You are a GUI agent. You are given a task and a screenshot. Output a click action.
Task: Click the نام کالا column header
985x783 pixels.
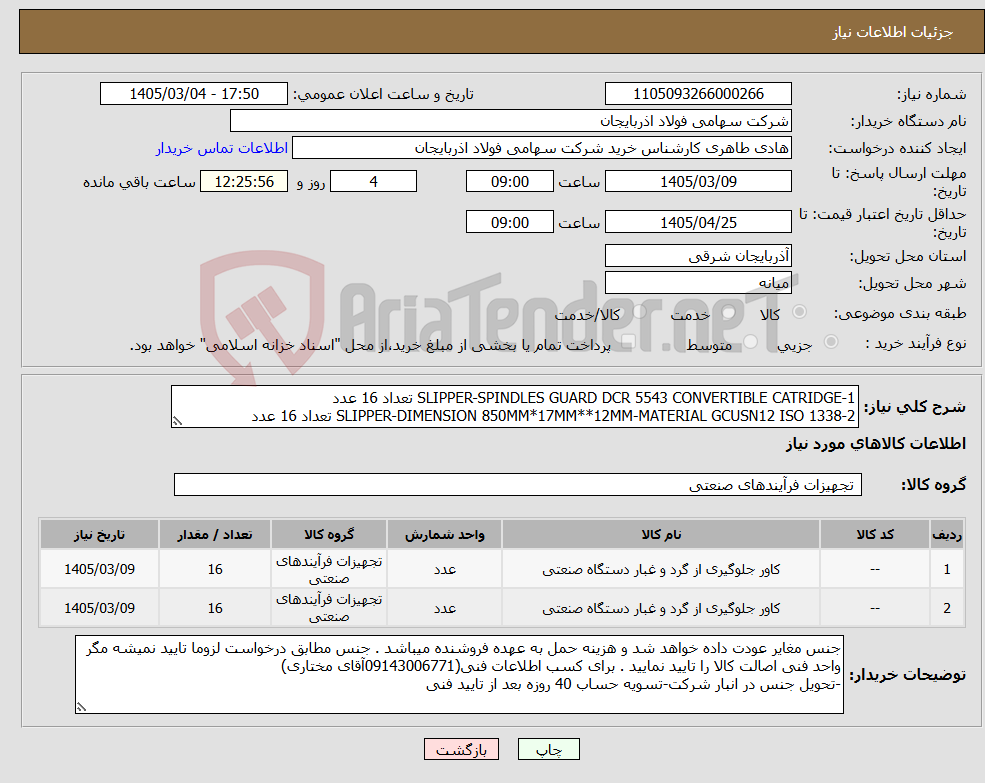coord(661,535)
